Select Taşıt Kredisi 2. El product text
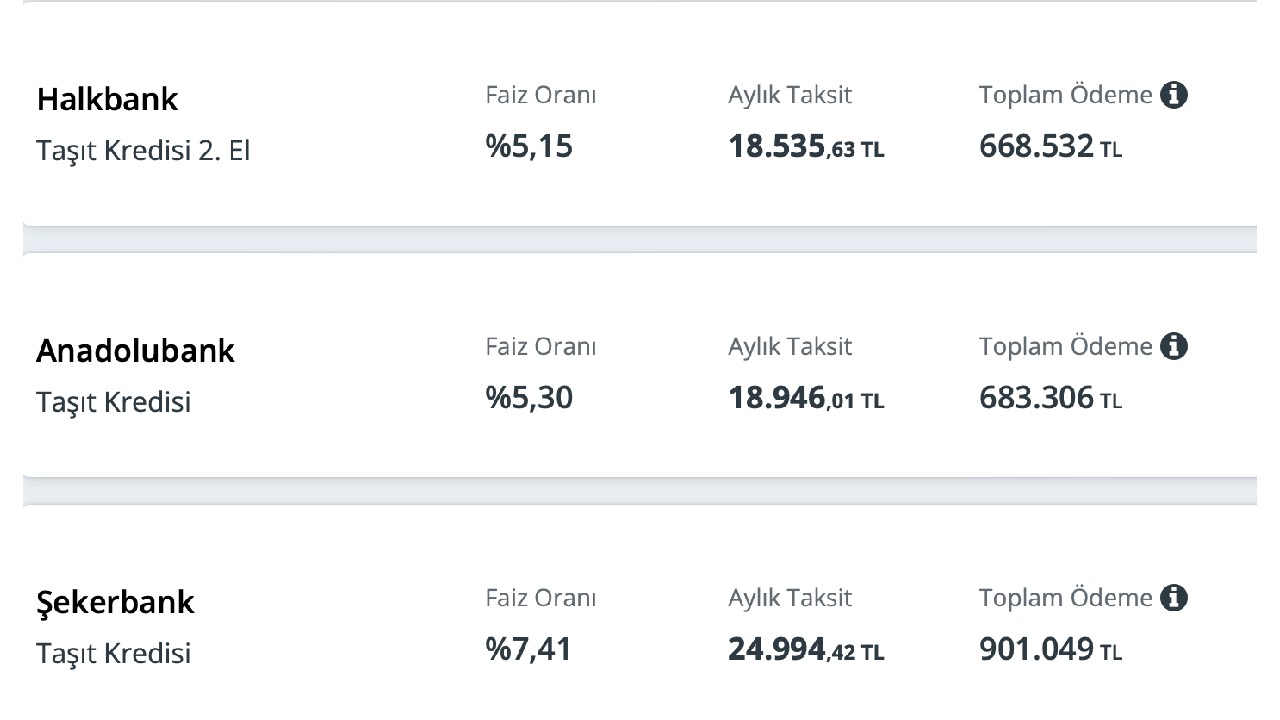The image size is (1280, 720). click(143, 151)
